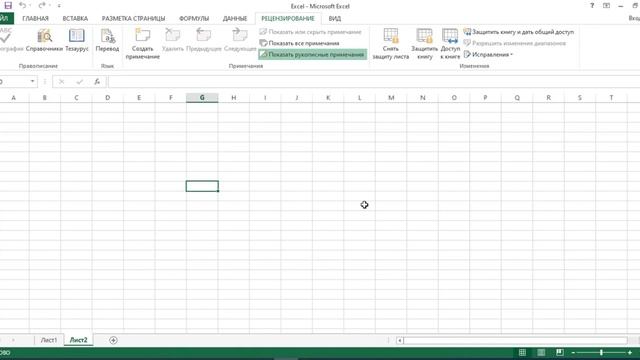
Task: Switch to the ГЛАВНАЯ tab
Action: click(x=36, y=18)
